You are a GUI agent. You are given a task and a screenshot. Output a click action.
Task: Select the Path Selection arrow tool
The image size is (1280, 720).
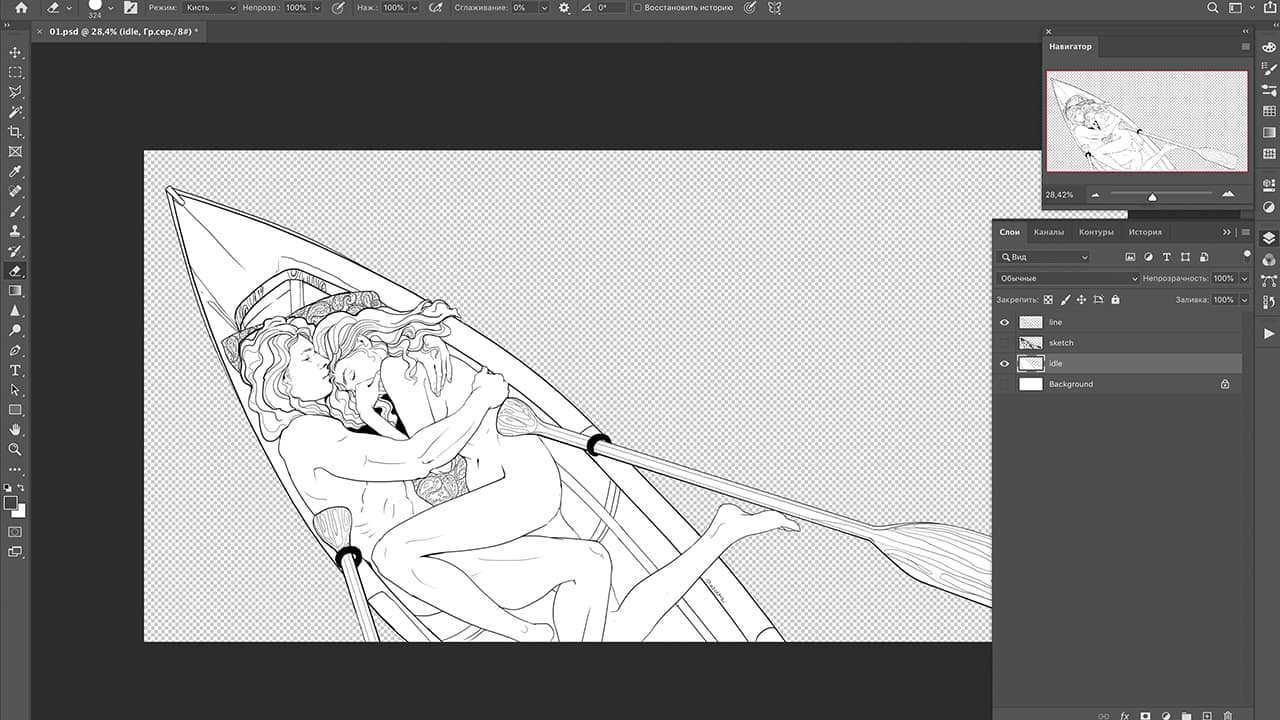[15, 390]
